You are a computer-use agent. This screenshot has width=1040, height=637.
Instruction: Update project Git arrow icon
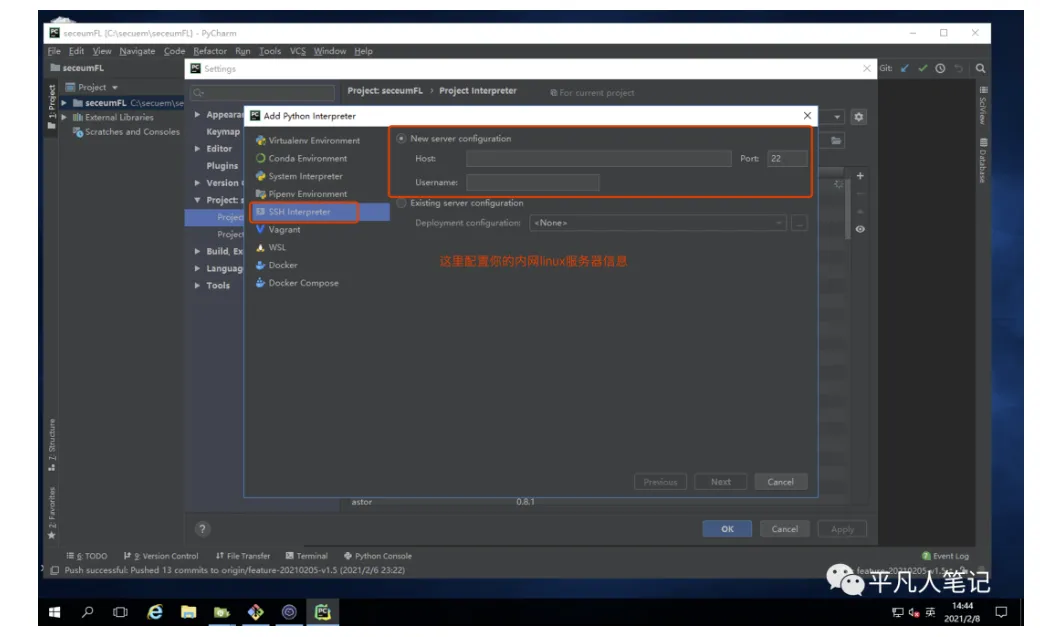[905, 68]
